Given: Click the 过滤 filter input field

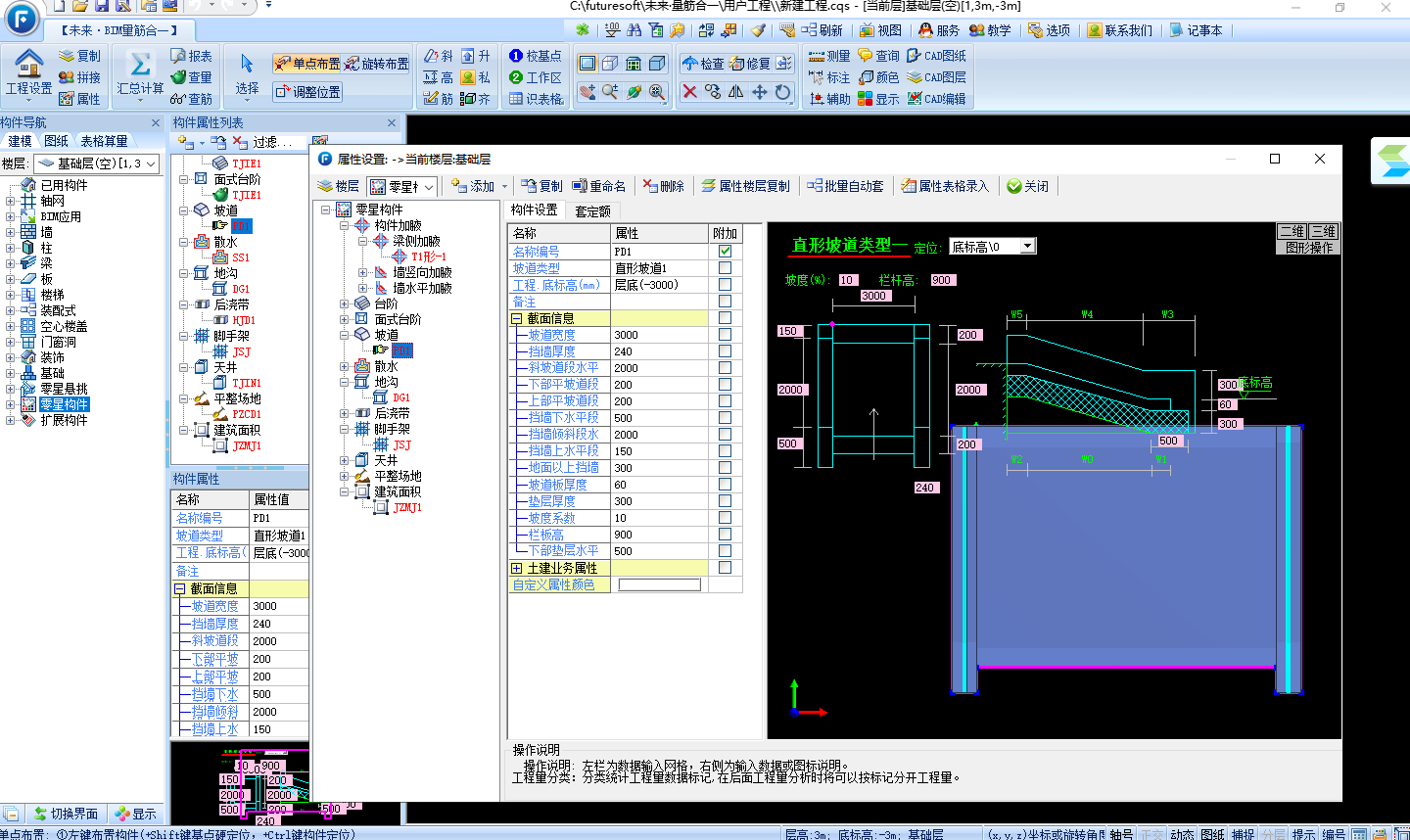Looking at the screenshot, I should [277, 142].
